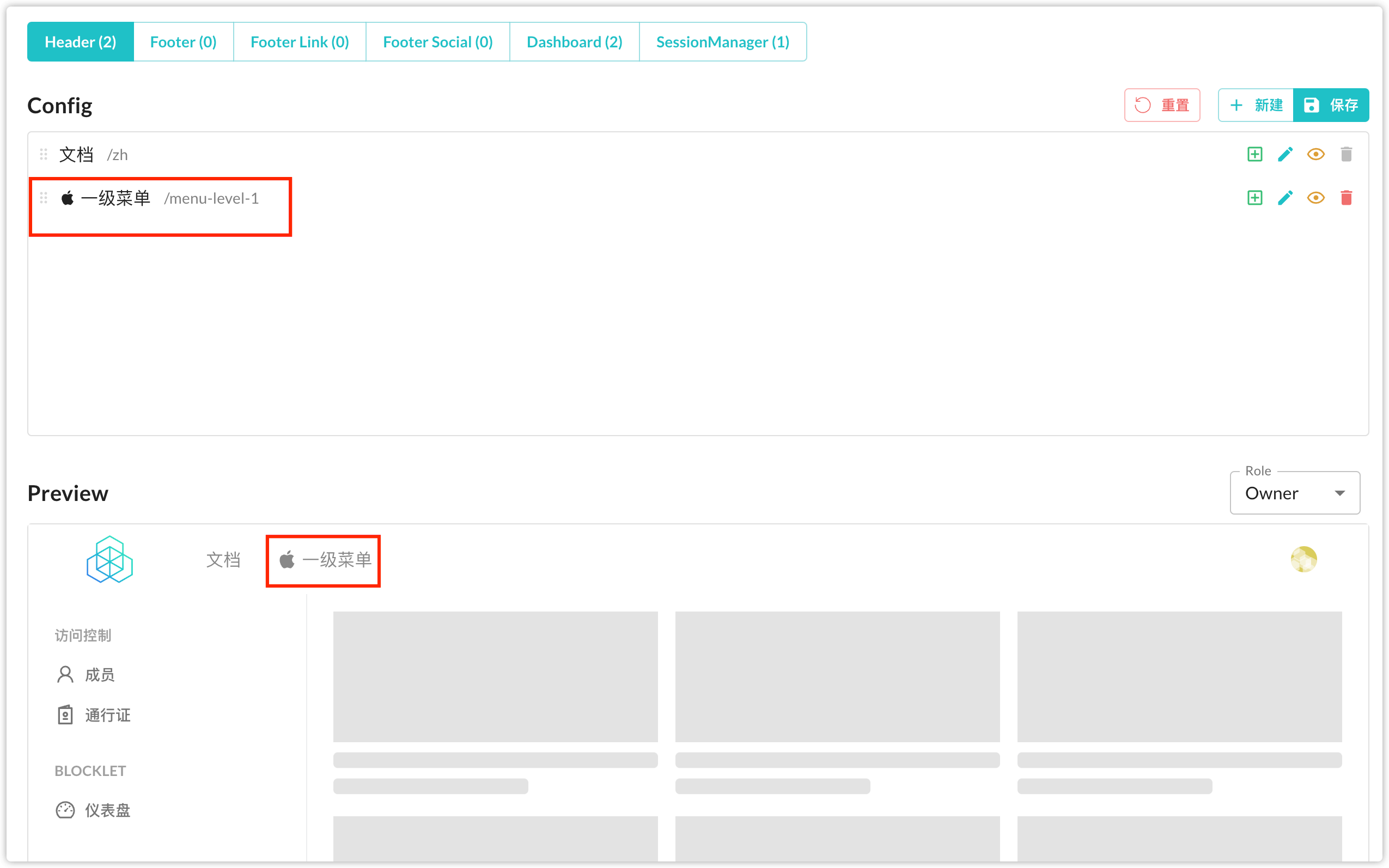Click the red 重置 reset button
1389x868 pixels.
pos(1162,105)
